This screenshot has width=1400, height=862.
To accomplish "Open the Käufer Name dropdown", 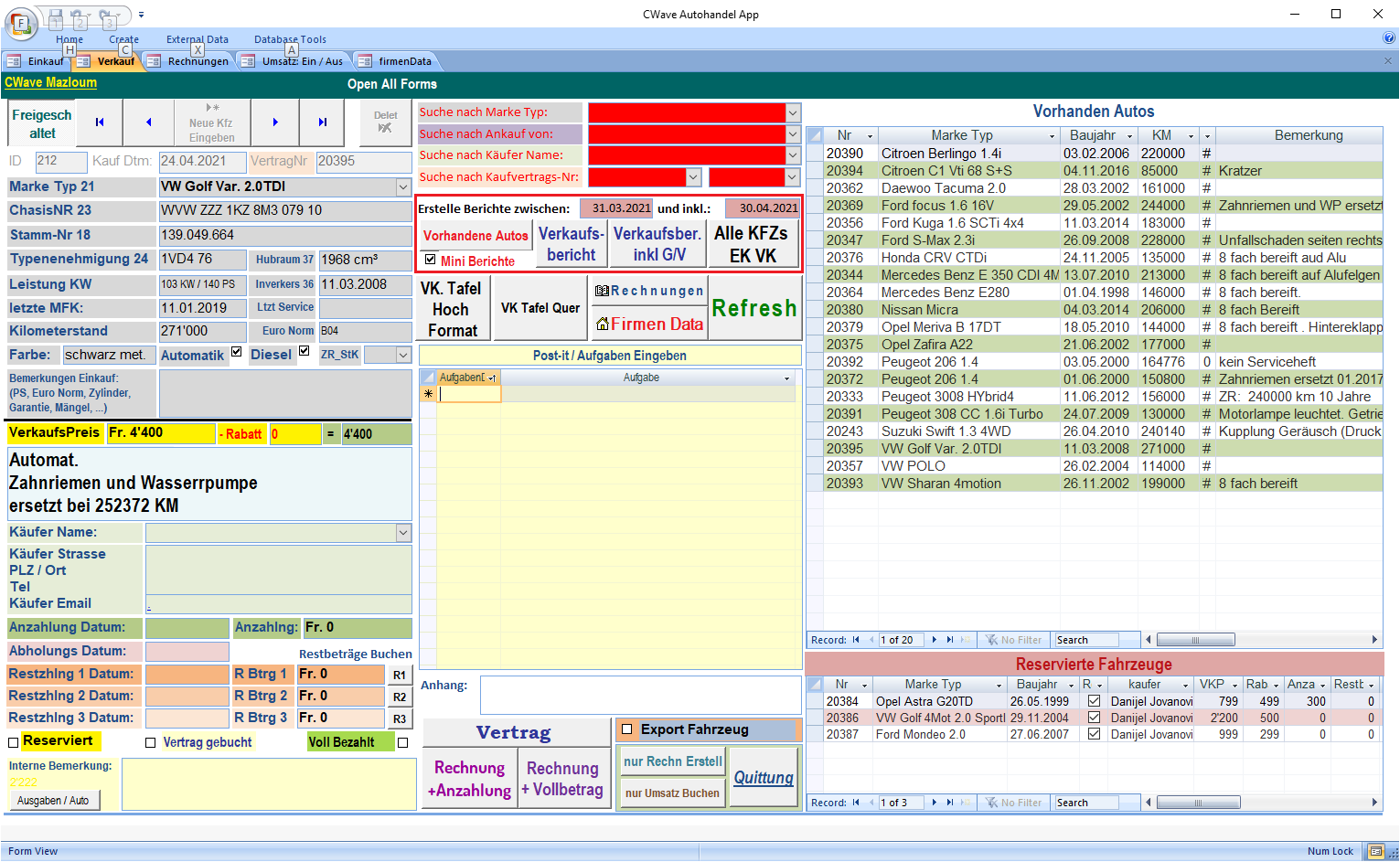I will pyautogui.click(x=403, y=533).
